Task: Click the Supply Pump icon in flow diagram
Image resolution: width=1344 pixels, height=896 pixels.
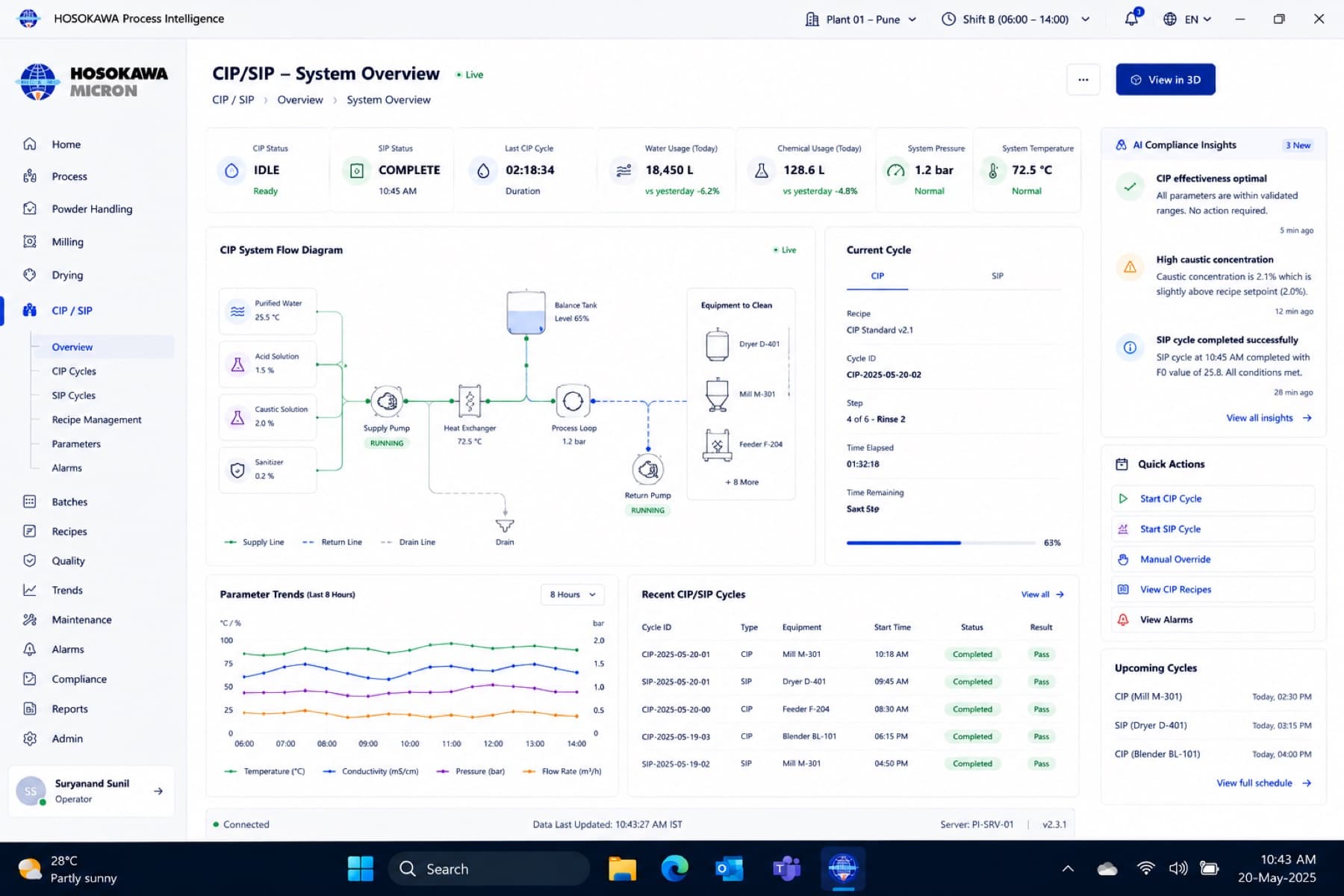Action: click(x=387, y=402)
